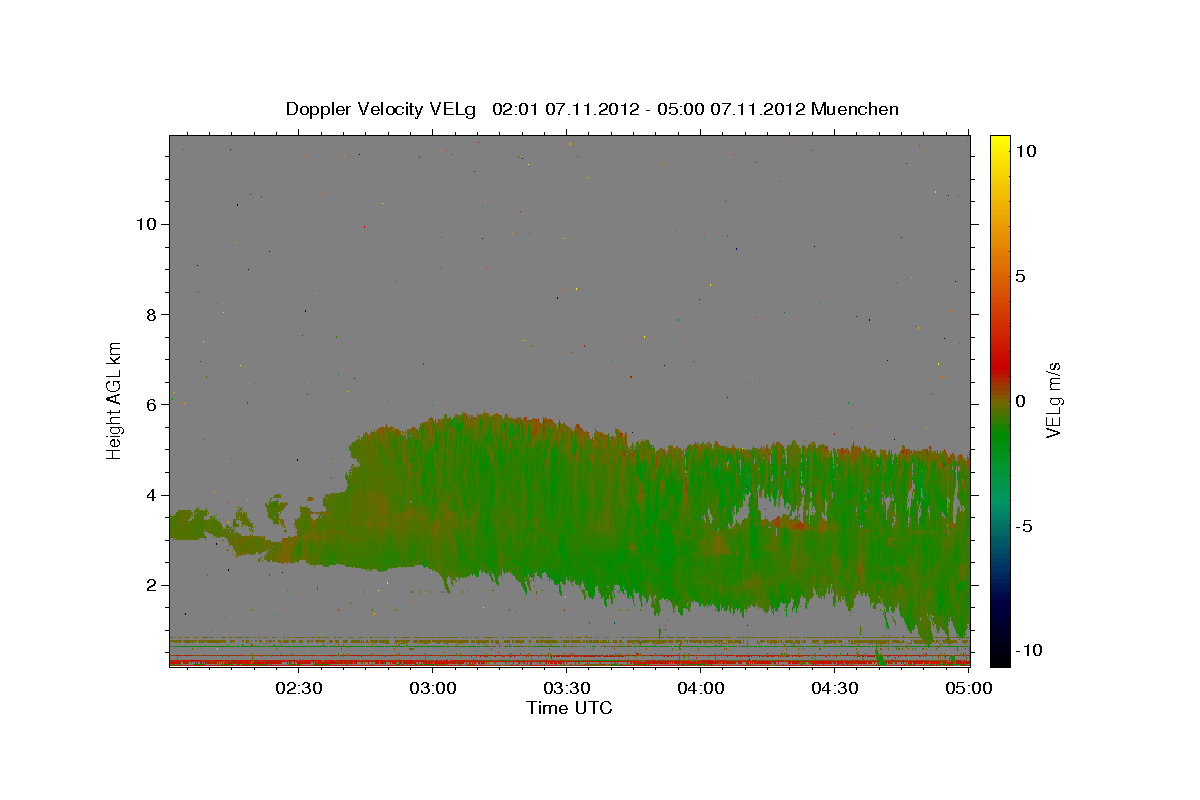
Task: Click the 03:30 time tick label
Action: click(x=567, y=688)
